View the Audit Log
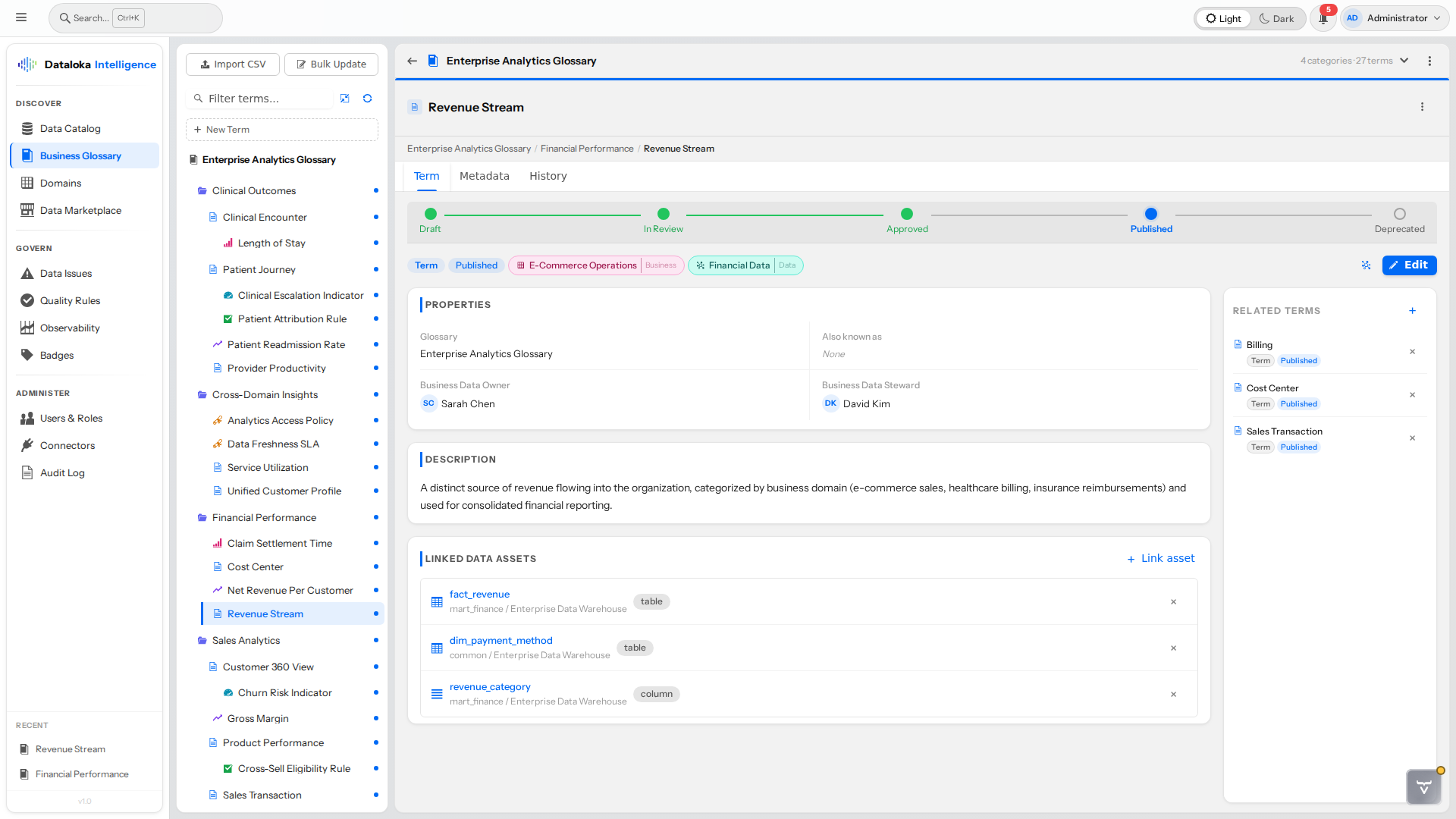This screenshot has height=819, width=1456. click(x=62, y=472)
